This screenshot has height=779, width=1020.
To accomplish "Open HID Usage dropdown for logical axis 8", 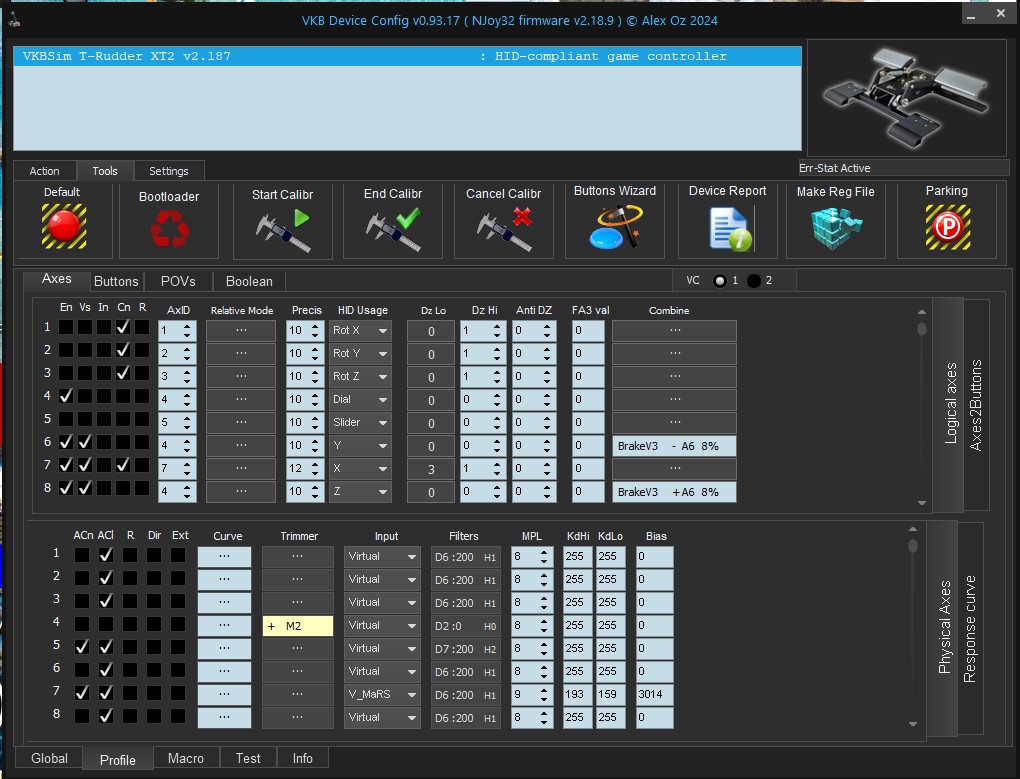I will click(360, 492).
